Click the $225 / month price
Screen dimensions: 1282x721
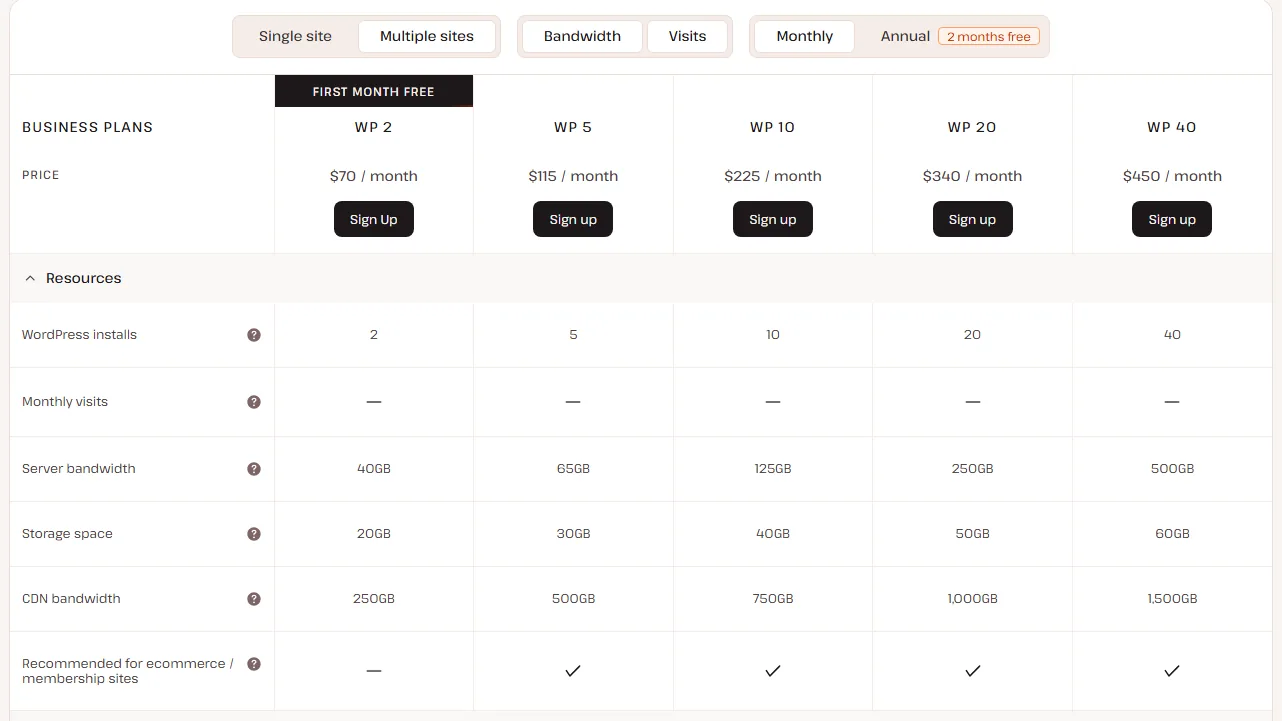[773, 176]
